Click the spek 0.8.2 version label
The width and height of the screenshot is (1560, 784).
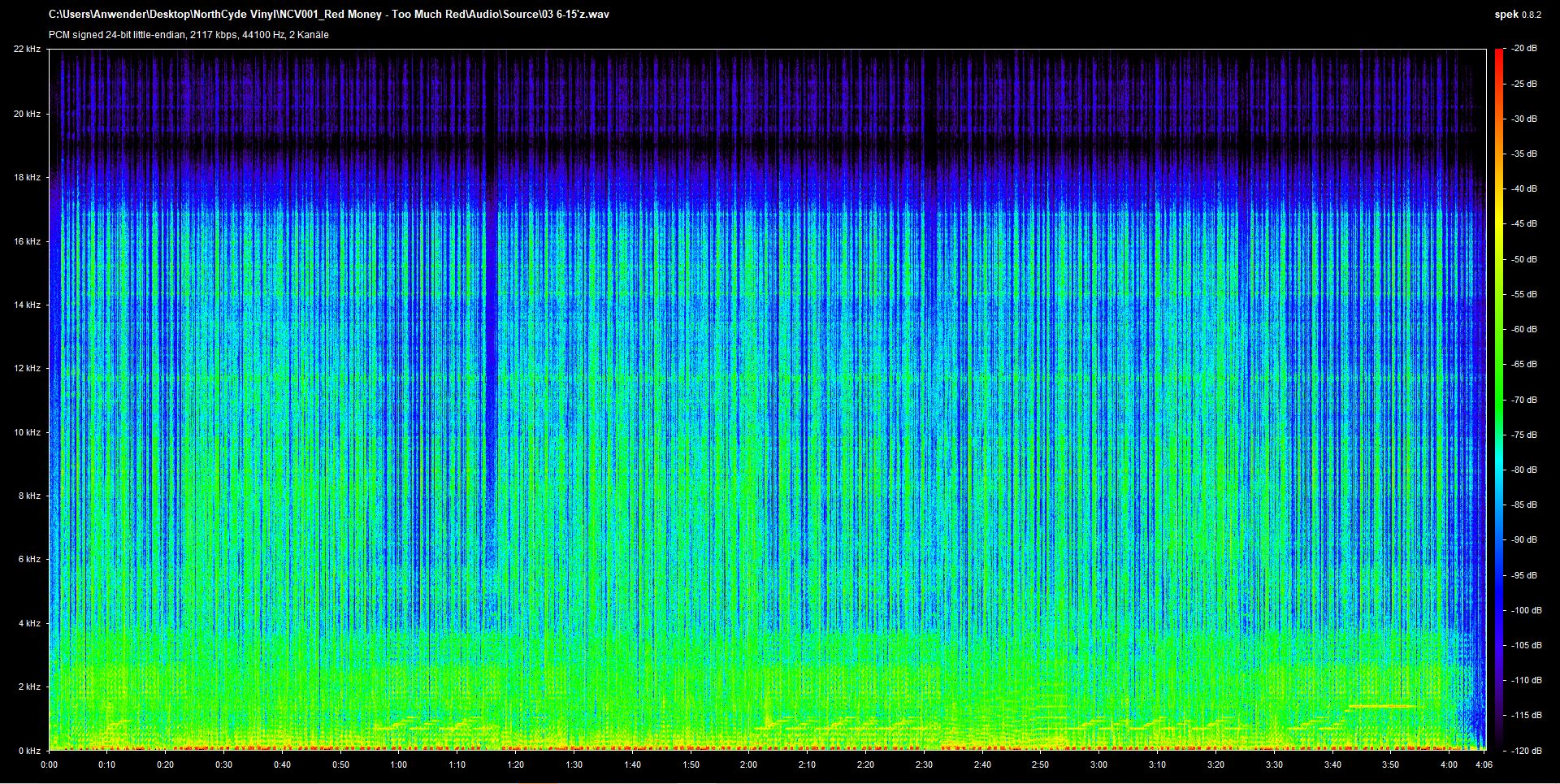coord(1517,15)
